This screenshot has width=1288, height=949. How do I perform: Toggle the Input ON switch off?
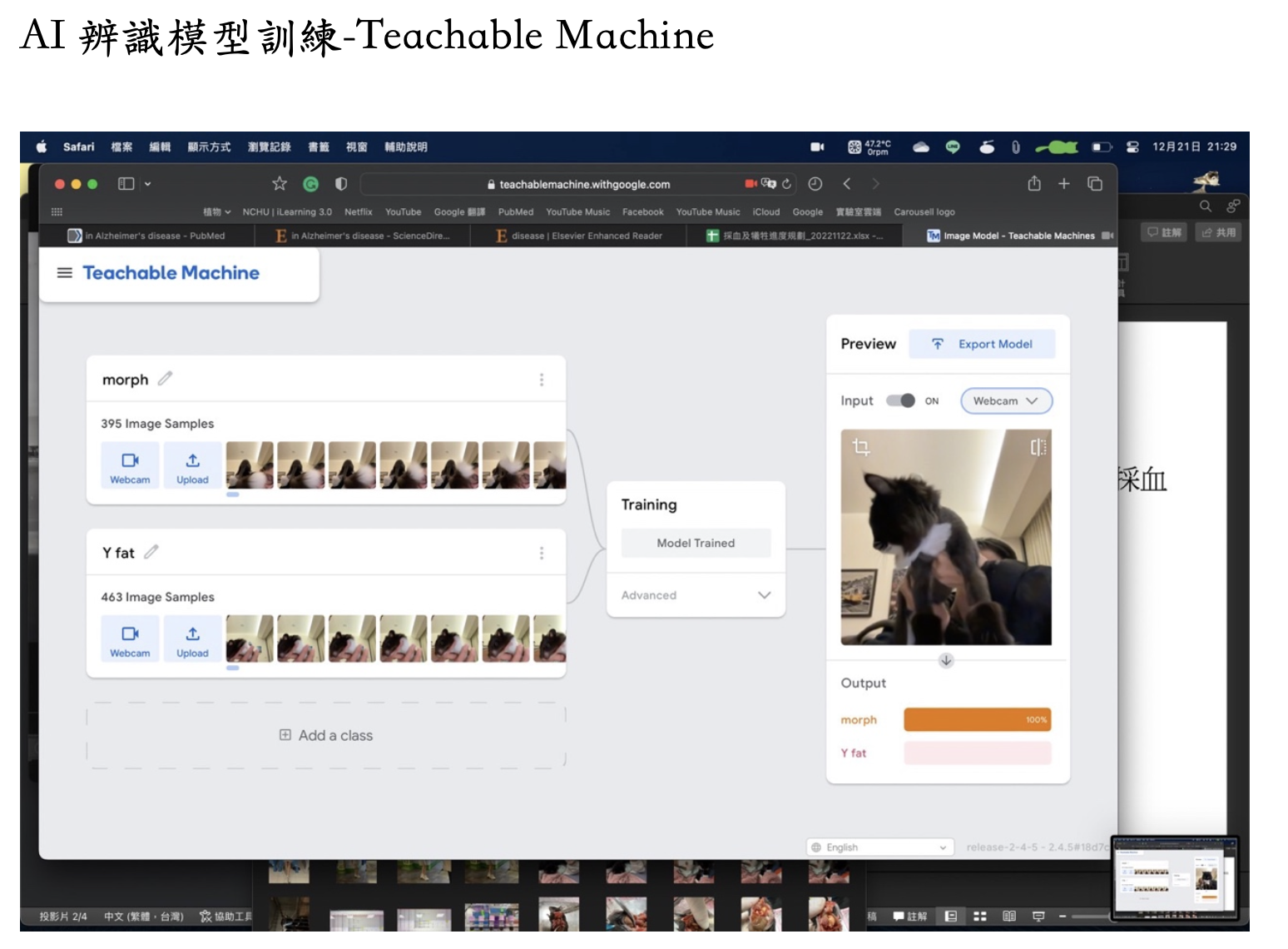900,401
